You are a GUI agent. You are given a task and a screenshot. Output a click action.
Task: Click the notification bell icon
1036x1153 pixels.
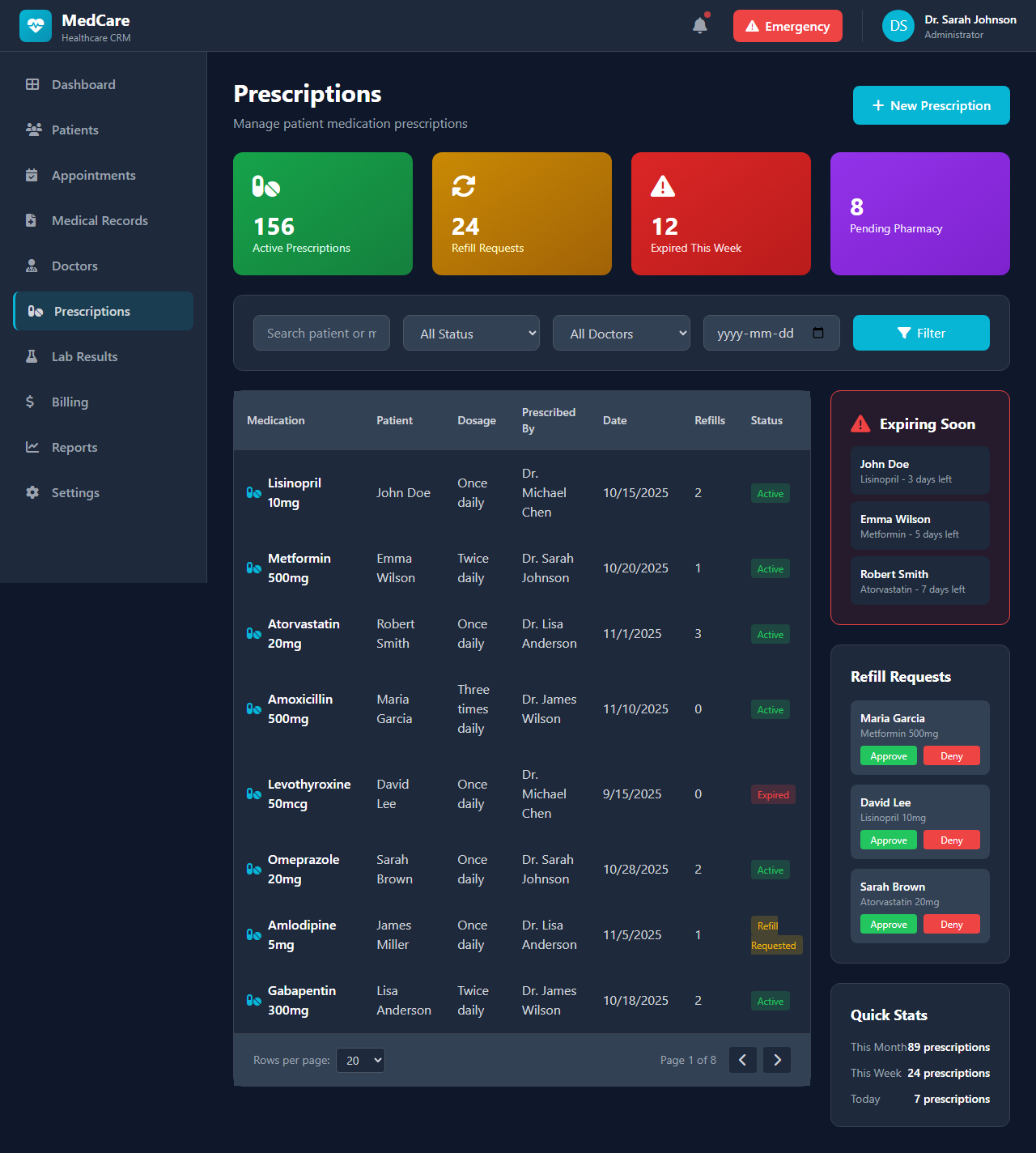pos(700,26)
